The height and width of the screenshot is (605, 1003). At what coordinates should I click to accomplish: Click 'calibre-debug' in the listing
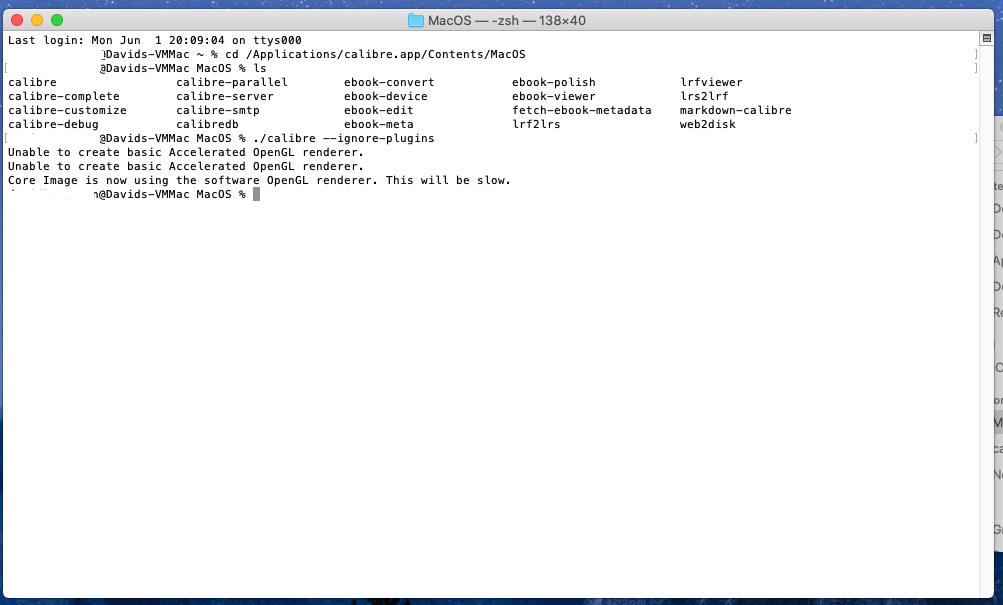pos(53,125)
